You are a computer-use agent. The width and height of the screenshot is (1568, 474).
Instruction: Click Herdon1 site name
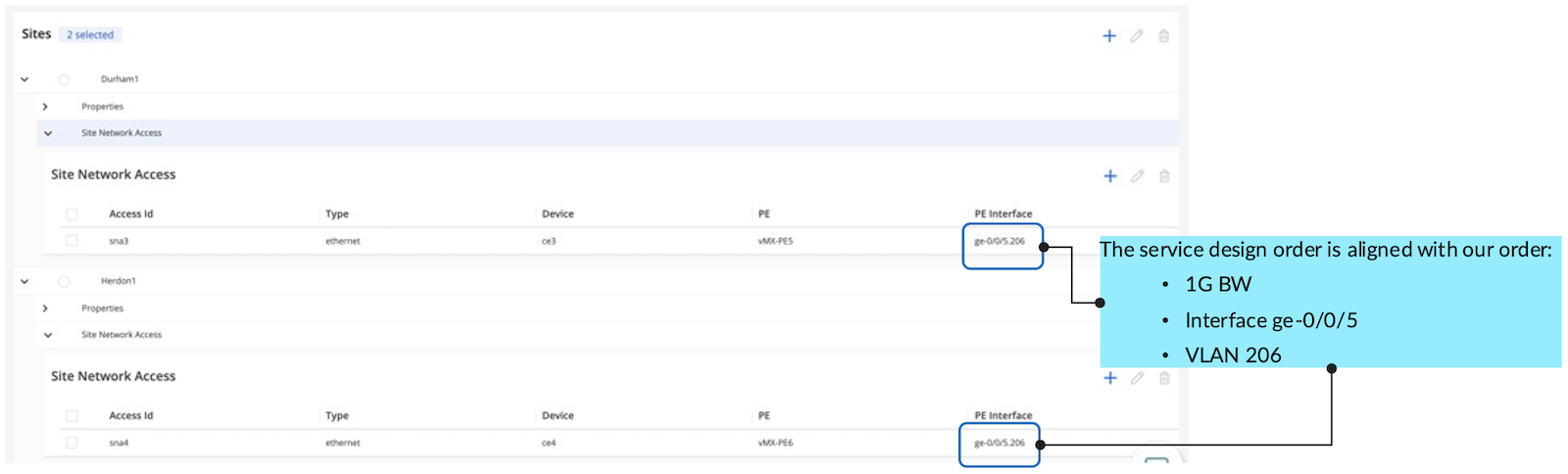tap(119, 281)
